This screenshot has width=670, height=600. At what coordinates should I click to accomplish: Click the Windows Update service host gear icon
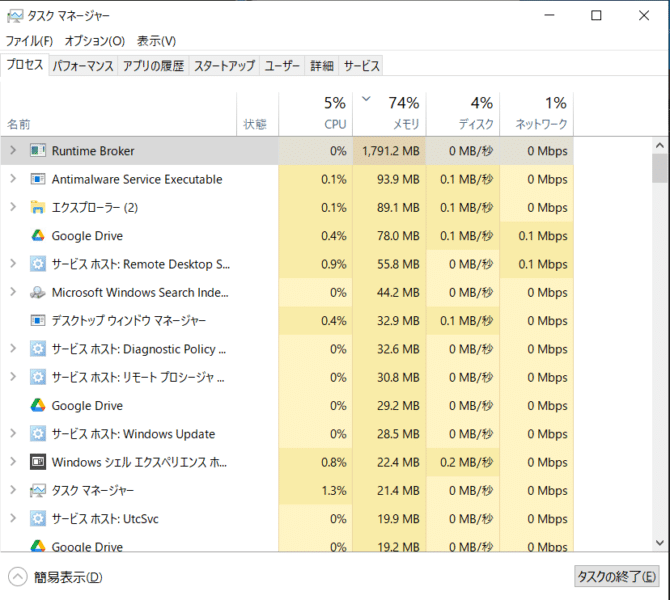(38, 434)
